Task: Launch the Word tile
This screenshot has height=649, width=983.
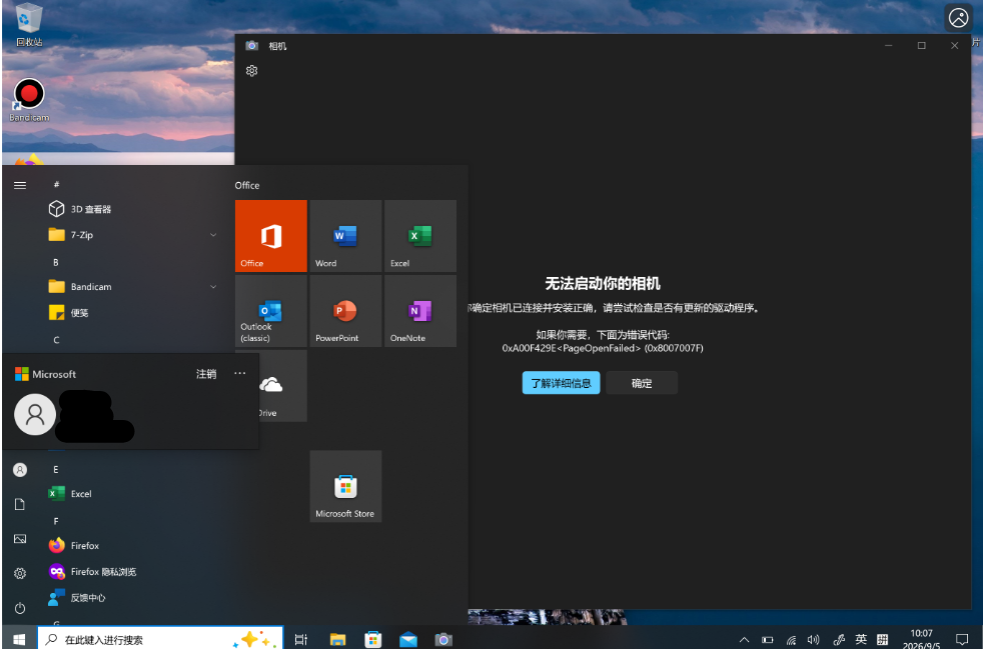Action: [x=345, y=236]
